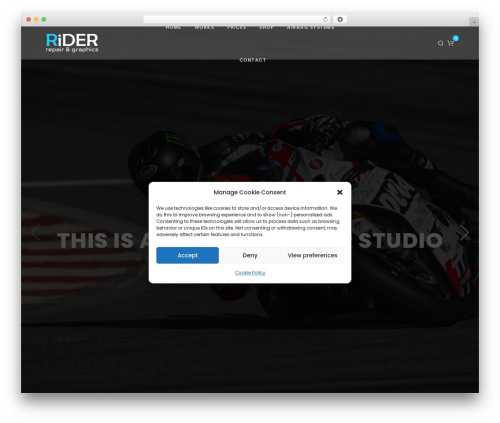Select the PRICES menu item

[x=237, y=27]
